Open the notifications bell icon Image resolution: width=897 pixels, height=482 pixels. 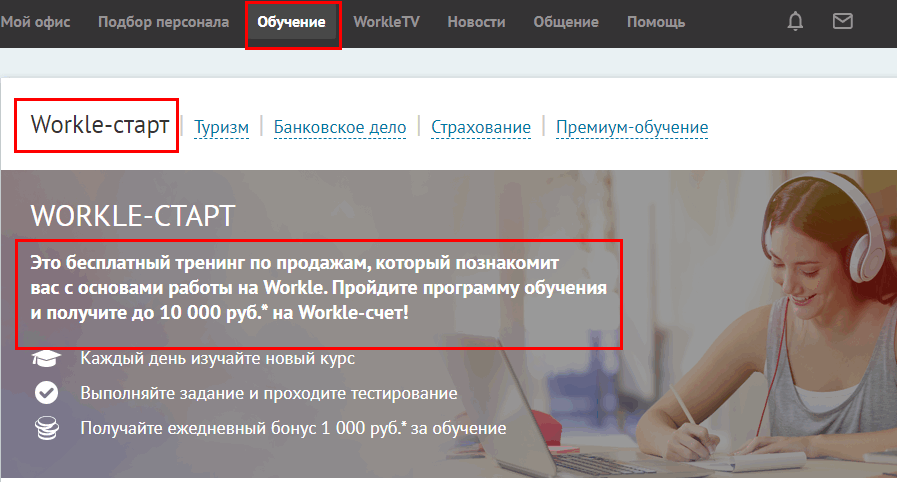point(795,22)
